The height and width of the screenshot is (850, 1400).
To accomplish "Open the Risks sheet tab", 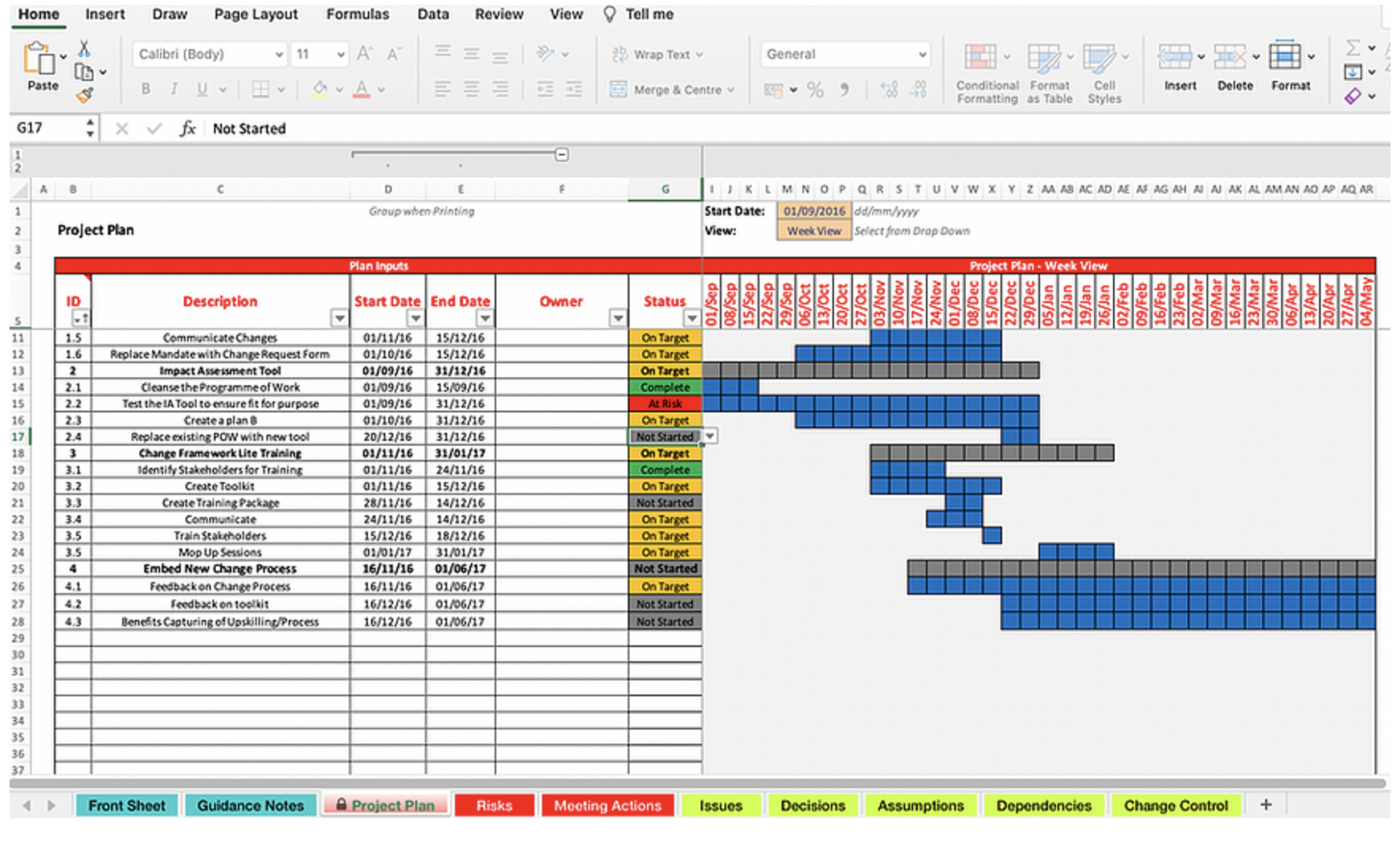I will point(494,805).
